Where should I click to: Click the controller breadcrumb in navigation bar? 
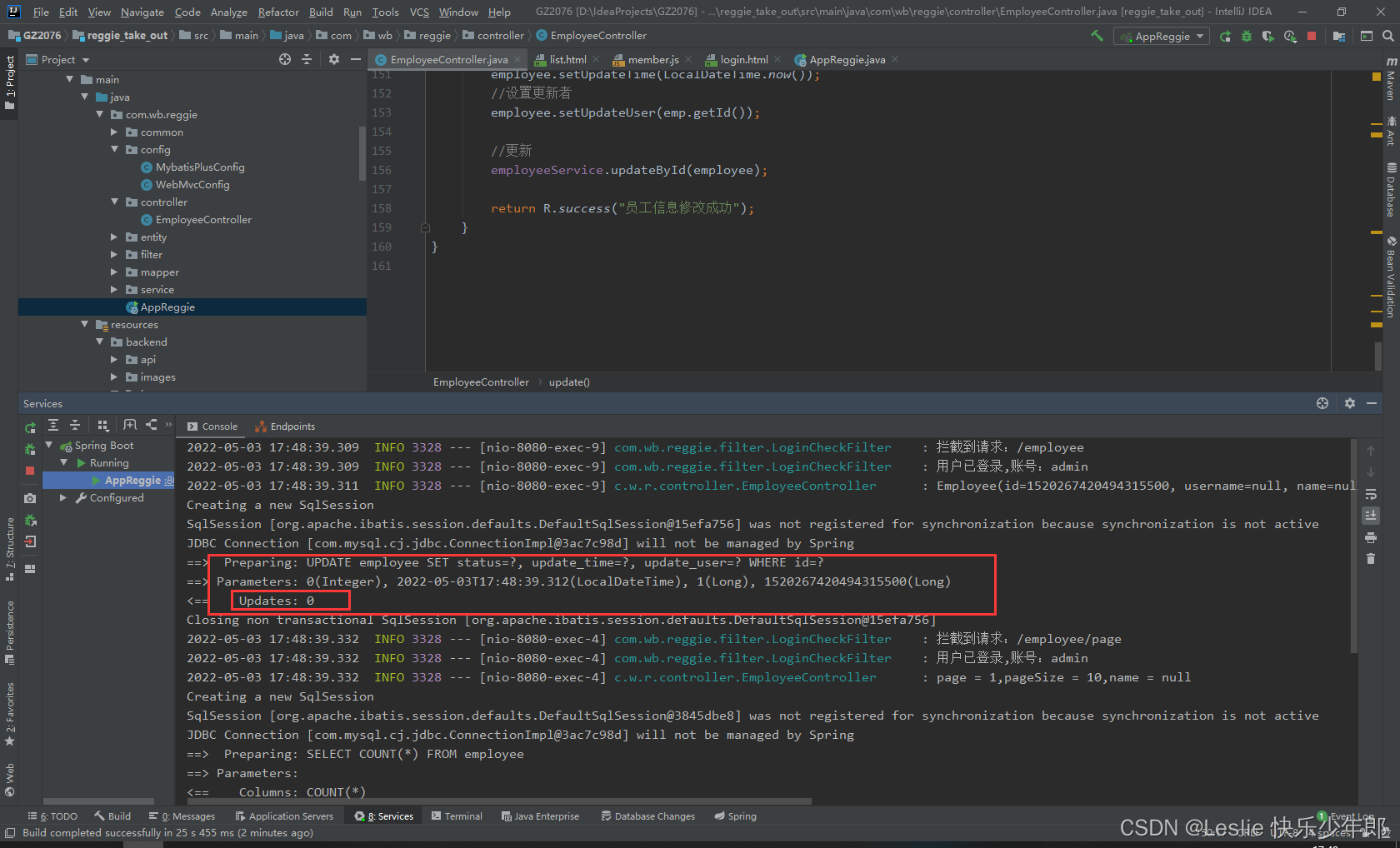click(x=493, y=35)
